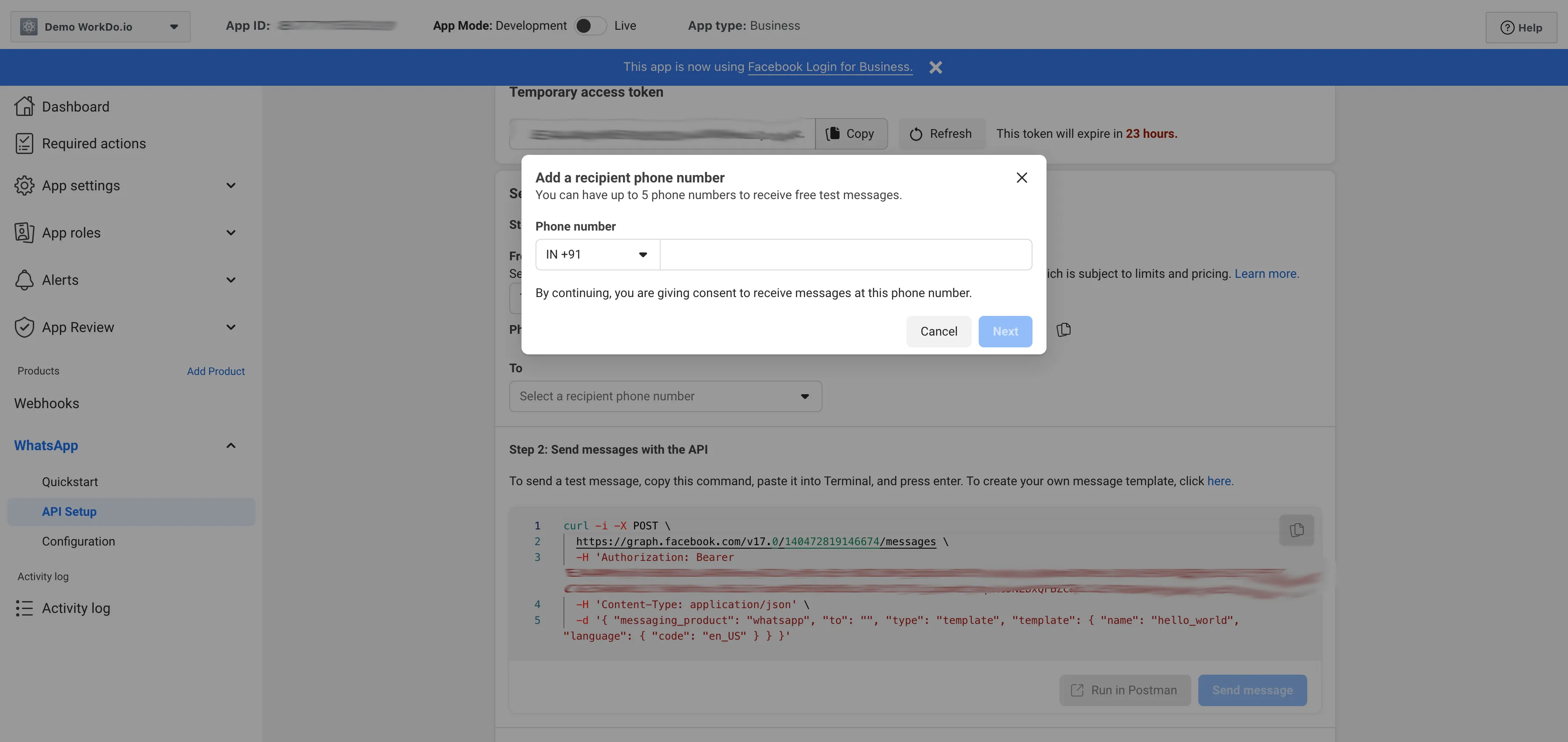This screenshot has width=1568, height=742.
Task: Select the API Setup sidebar item
Action: (x=131, y=512)
